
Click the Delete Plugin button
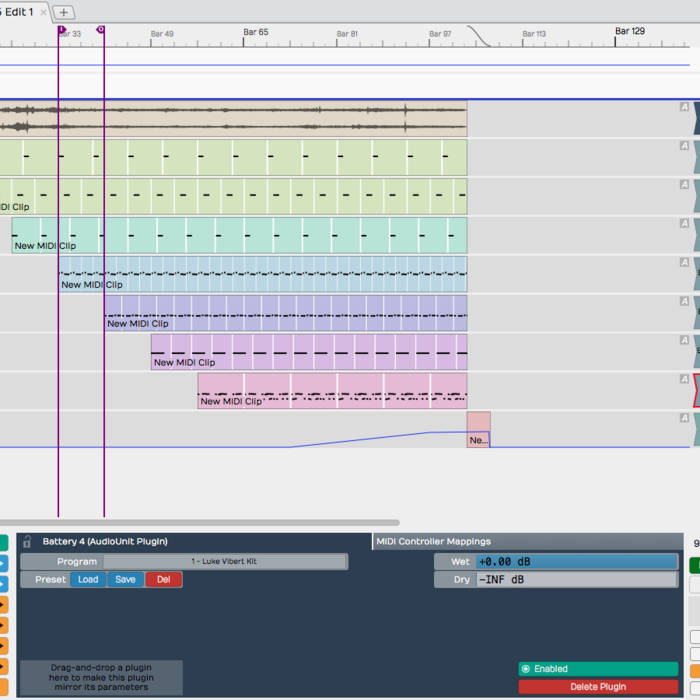pyautogui.click(x=597, y=686)
